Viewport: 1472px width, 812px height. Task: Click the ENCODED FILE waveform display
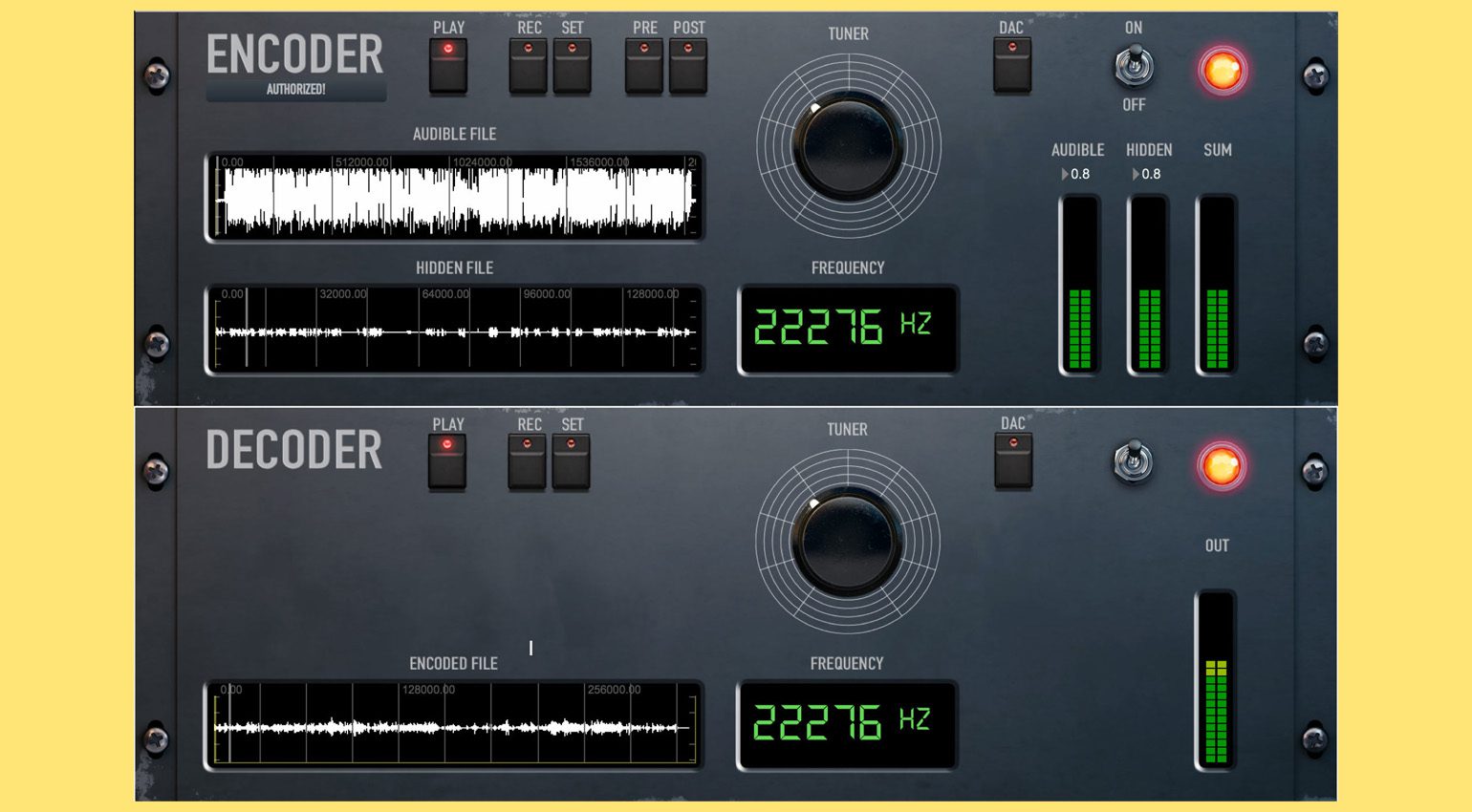tap(454, 725)
